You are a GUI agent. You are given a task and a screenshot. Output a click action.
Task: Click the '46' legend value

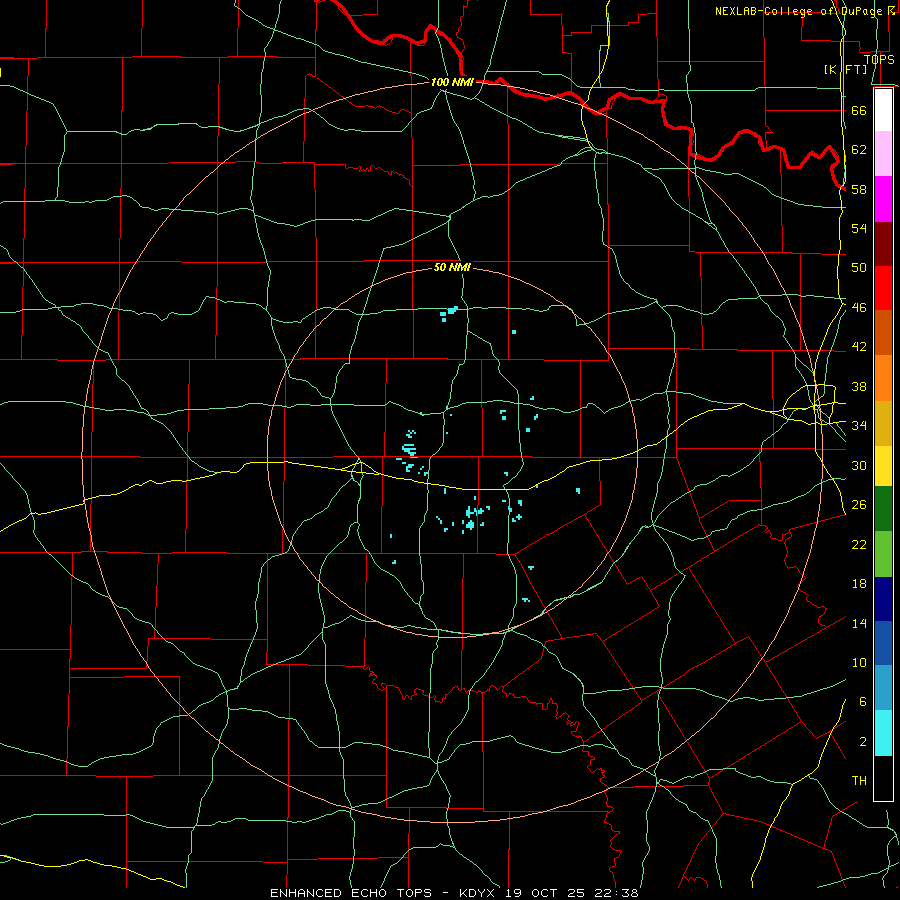859,308
